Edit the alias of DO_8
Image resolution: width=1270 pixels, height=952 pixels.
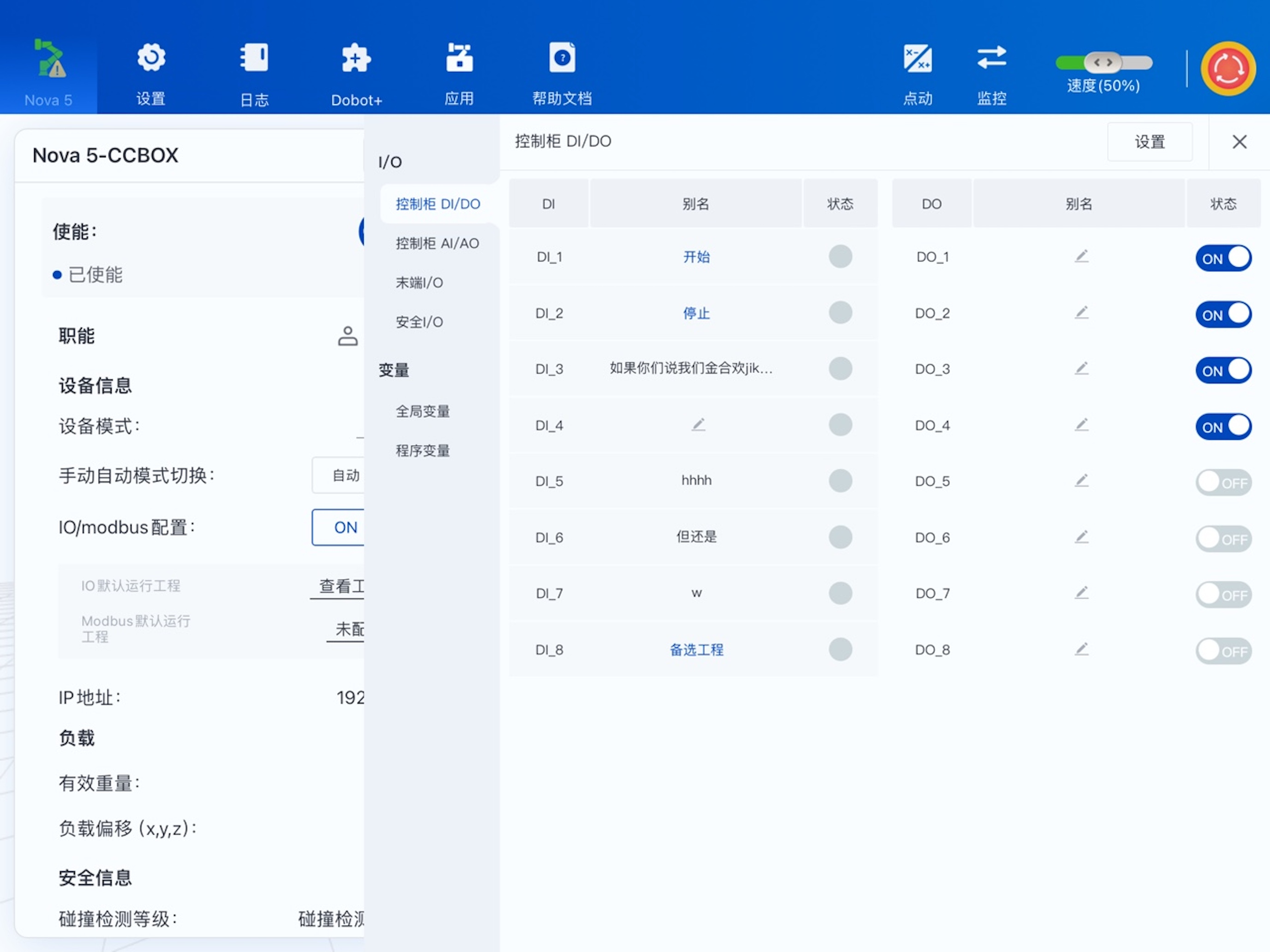pyautogui.click(x=1081, y=649)
